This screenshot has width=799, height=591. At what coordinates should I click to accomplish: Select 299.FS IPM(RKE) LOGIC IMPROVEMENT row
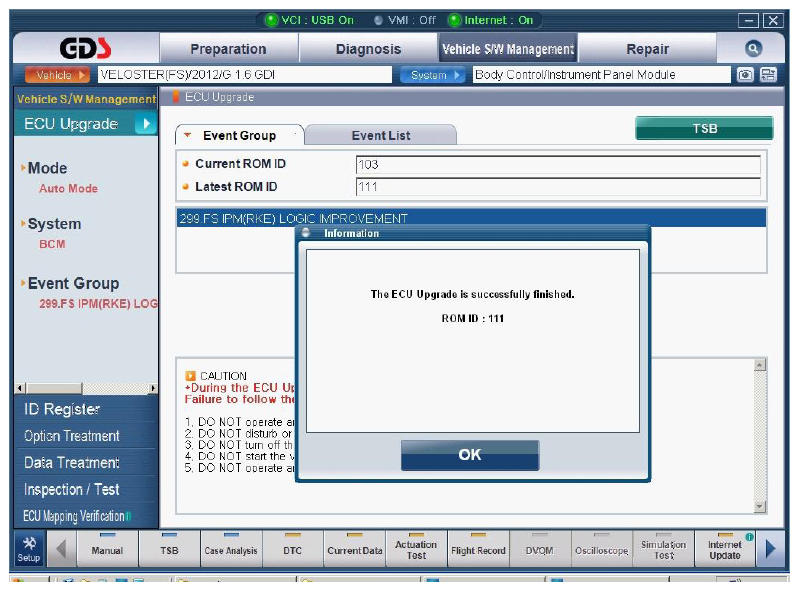coord(471,218)
